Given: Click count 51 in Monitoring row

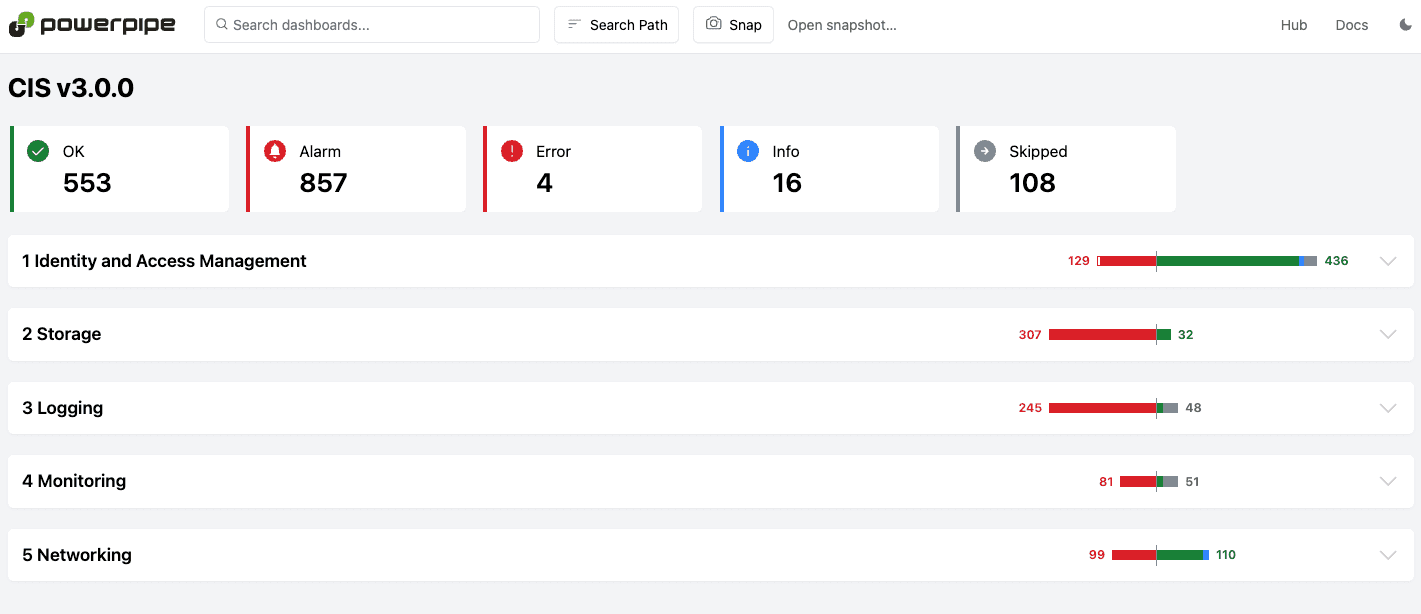Looking at the screenshot, I should [x=1192, y=482].
